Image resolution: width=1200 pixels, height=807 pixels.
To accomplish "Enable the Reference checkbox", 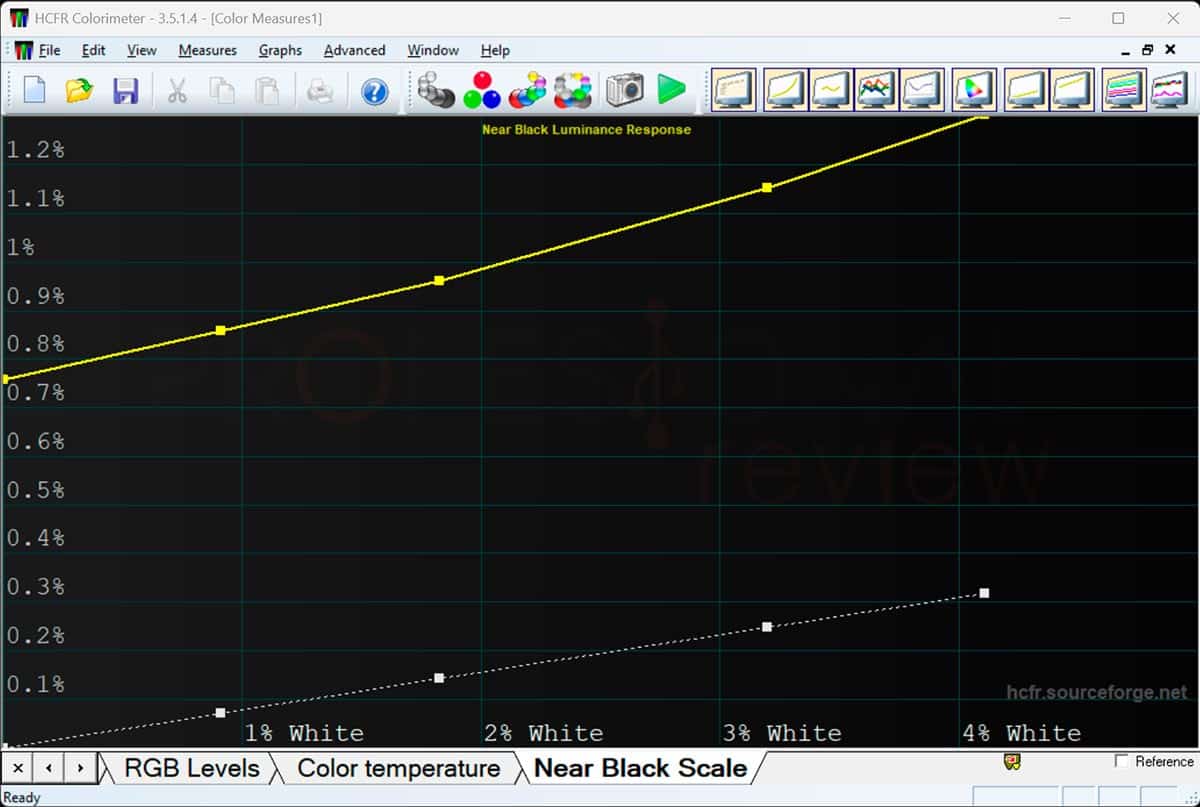I will 1122,762.
